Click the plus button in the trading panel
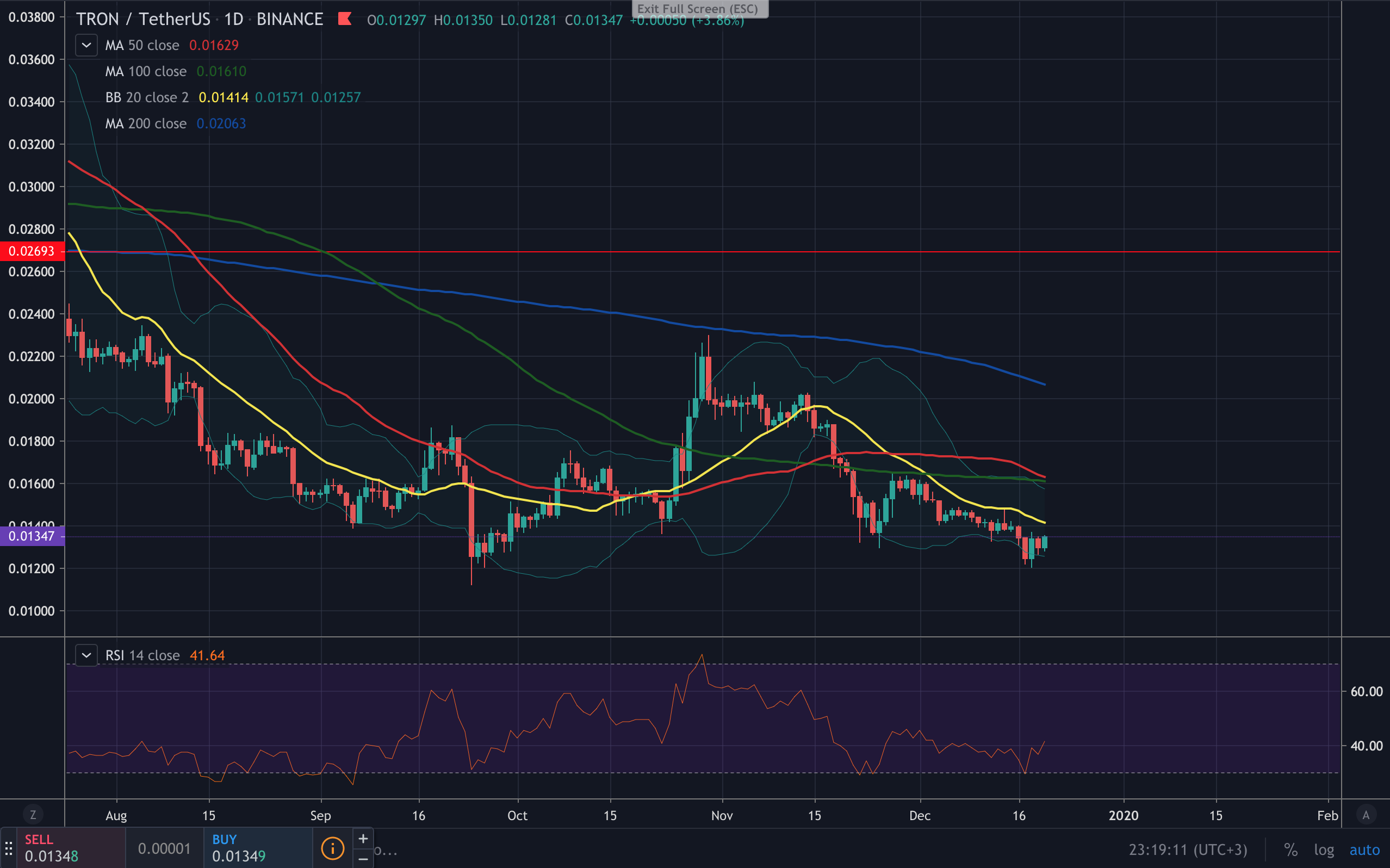 [x=363, y=839]
